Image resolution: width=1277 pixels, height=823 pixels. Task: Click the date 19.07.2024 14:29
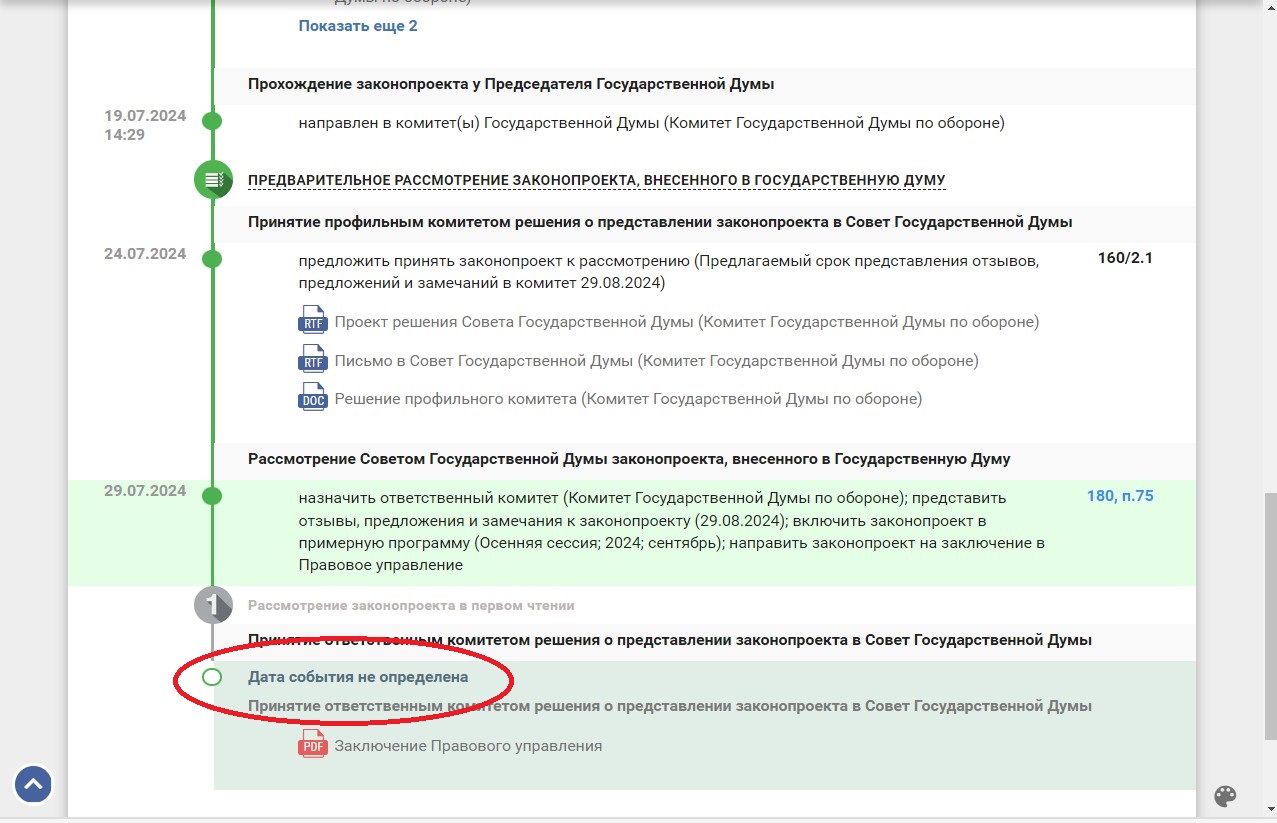[145, 125]
